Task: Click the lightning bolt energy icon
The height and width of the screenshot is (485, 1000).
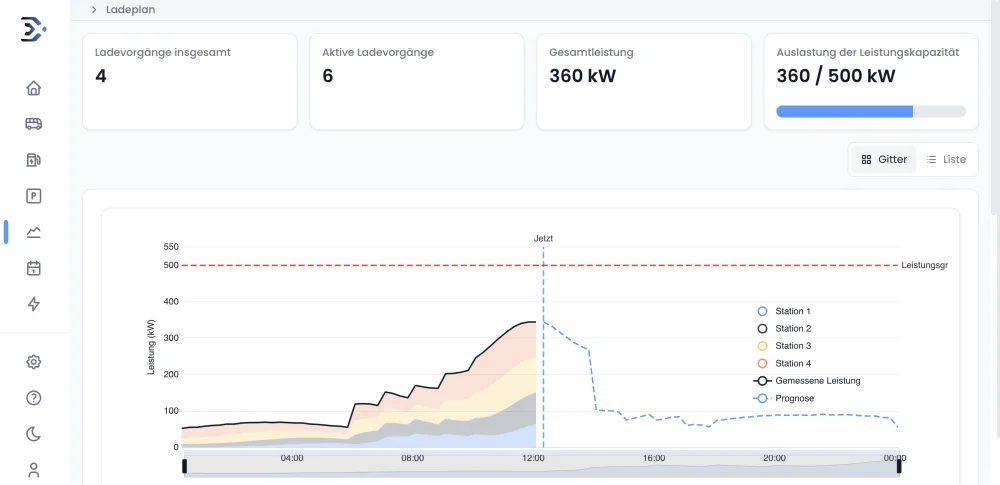Action: 34,304
